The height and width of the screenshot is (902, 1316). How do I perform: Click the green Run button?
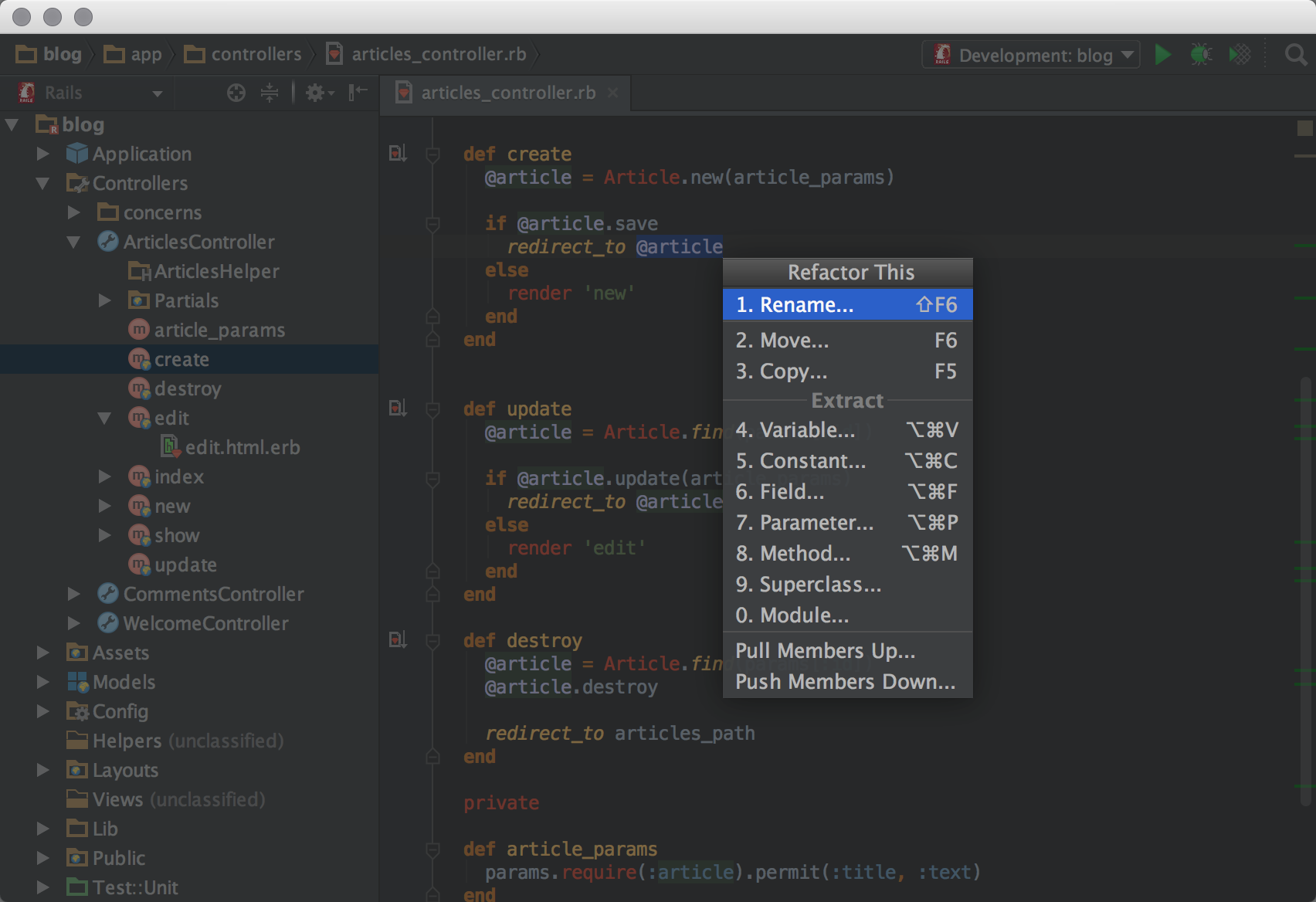[x=1162, y=55]
